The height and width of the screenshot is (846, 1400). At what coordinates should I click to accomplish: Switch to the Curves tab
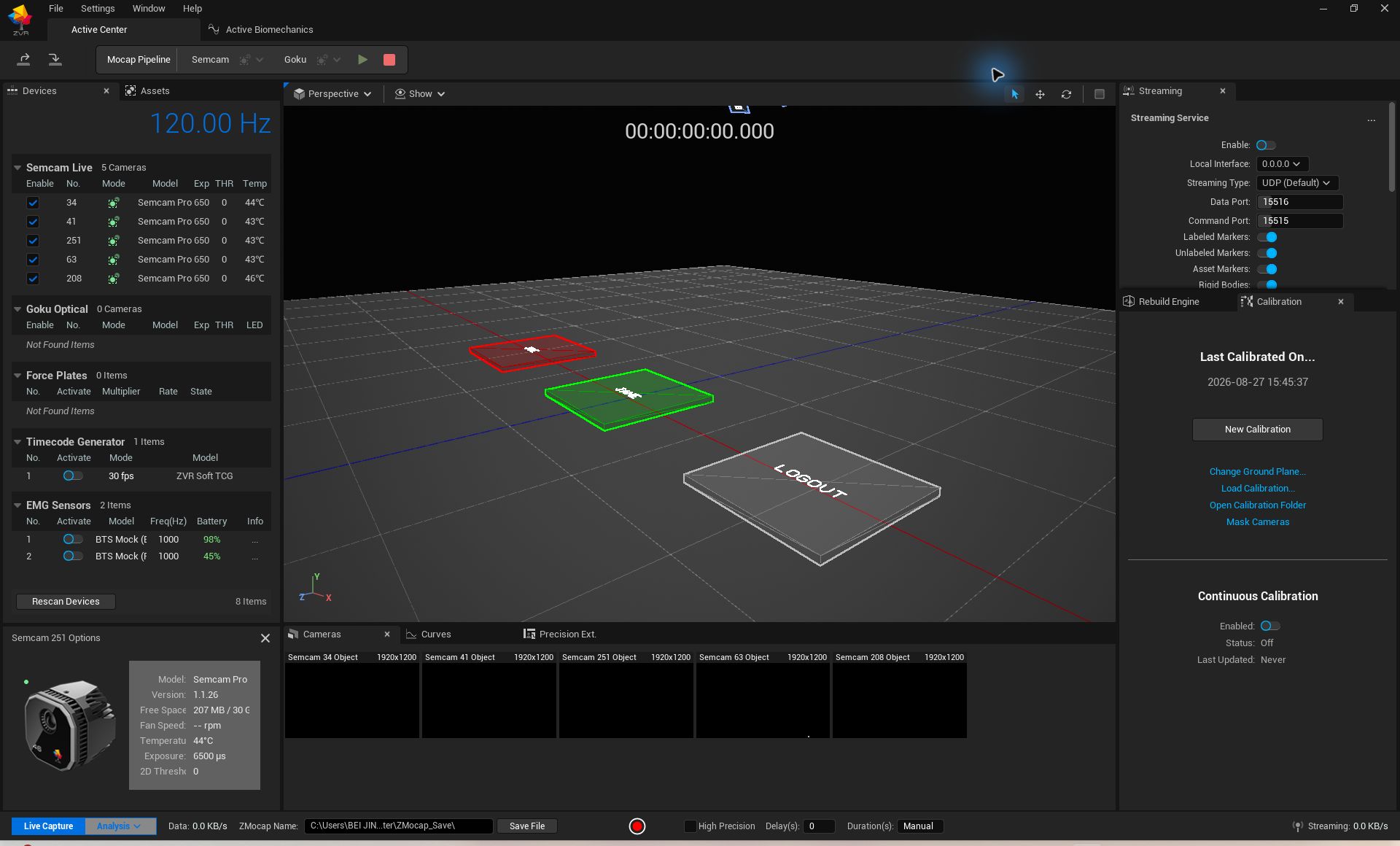[x=436, y=634]
